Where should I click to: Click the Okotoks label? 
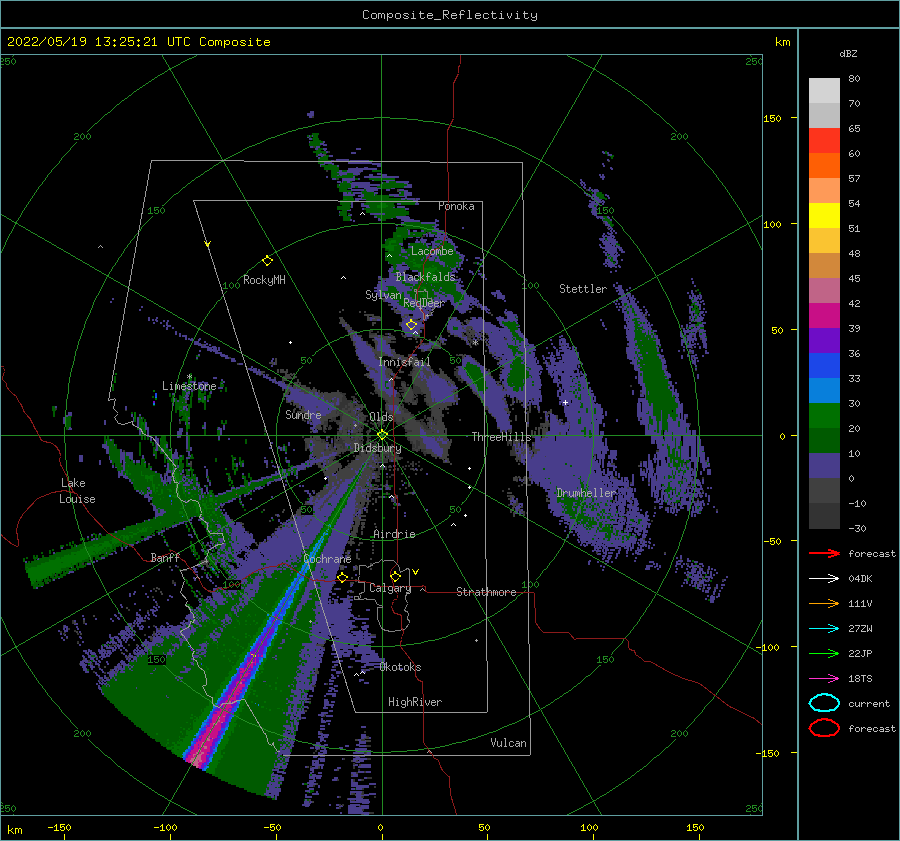pyautogui.click(x=400, y=667)
